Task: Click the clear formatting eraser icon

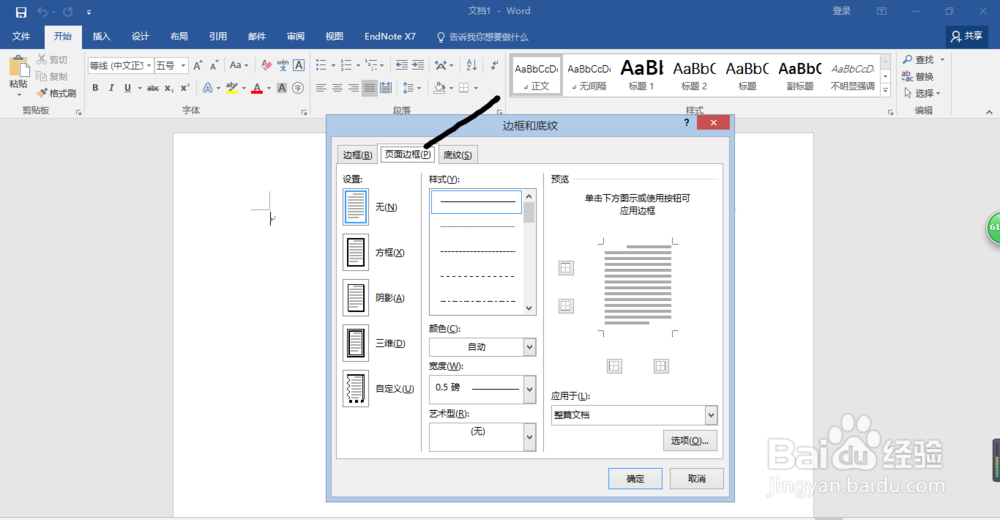Action: pos(267,65)
